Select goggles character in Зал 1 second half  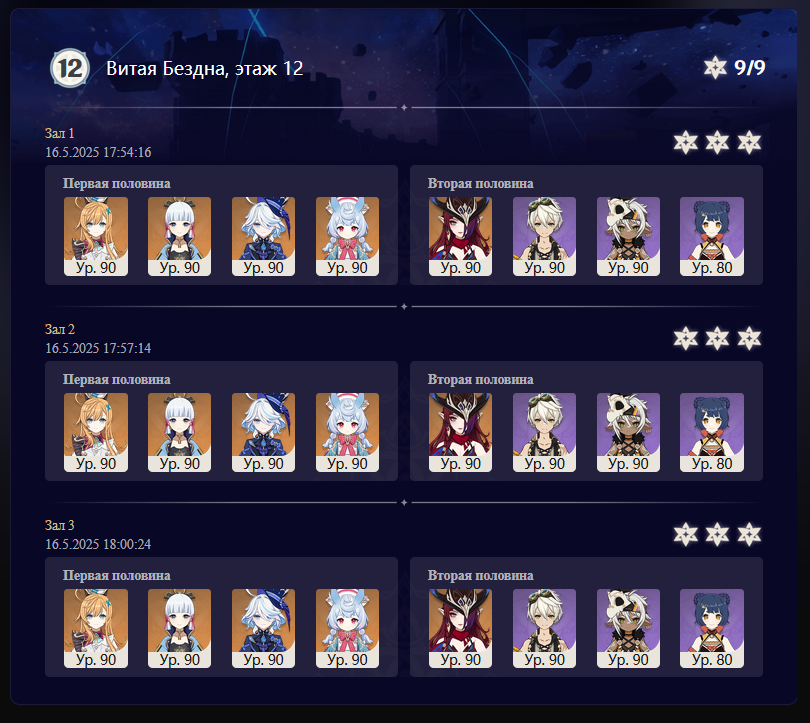point(544,236)
